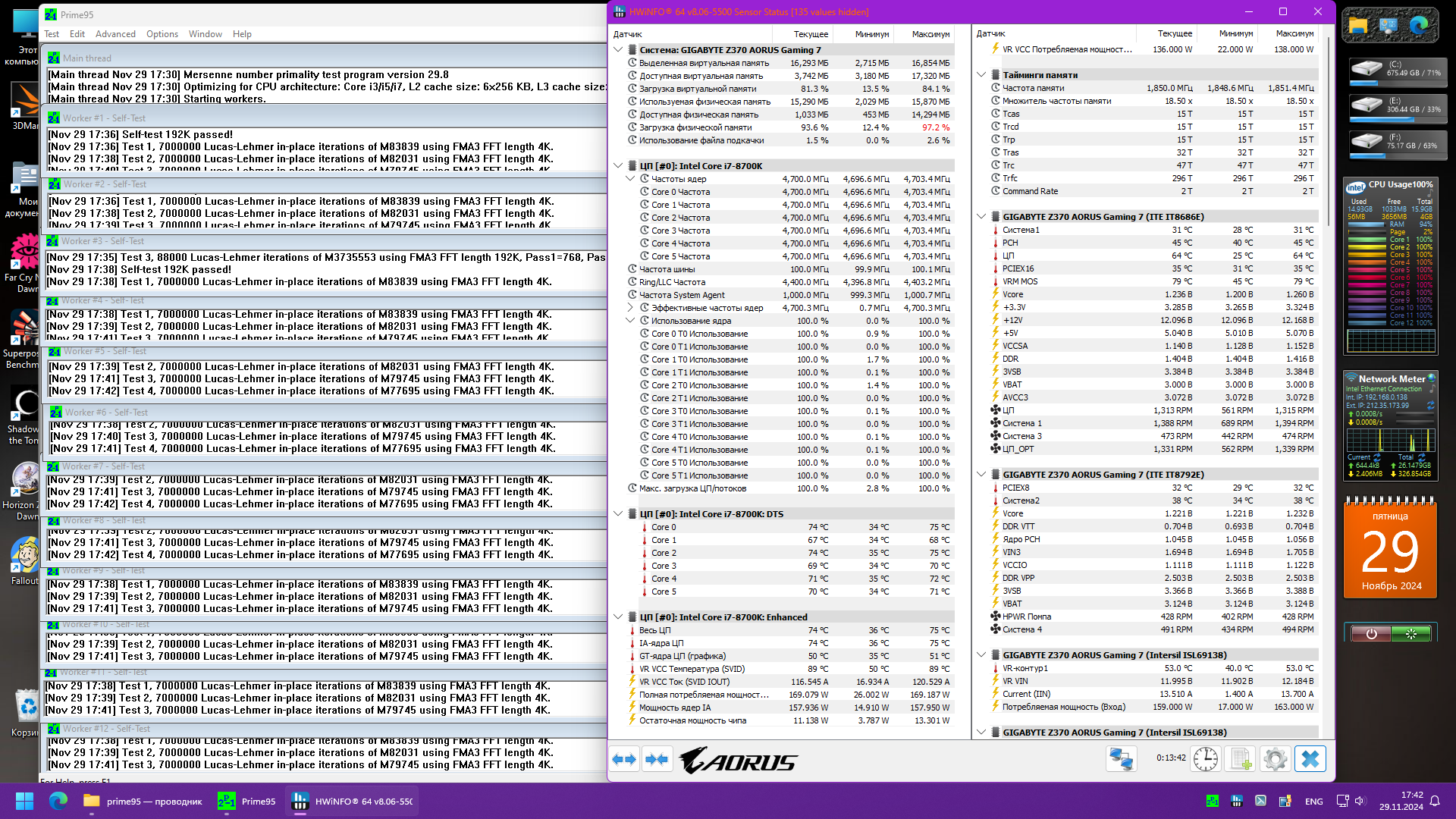Click the calendar gadget showing 29

point(1390,550)
